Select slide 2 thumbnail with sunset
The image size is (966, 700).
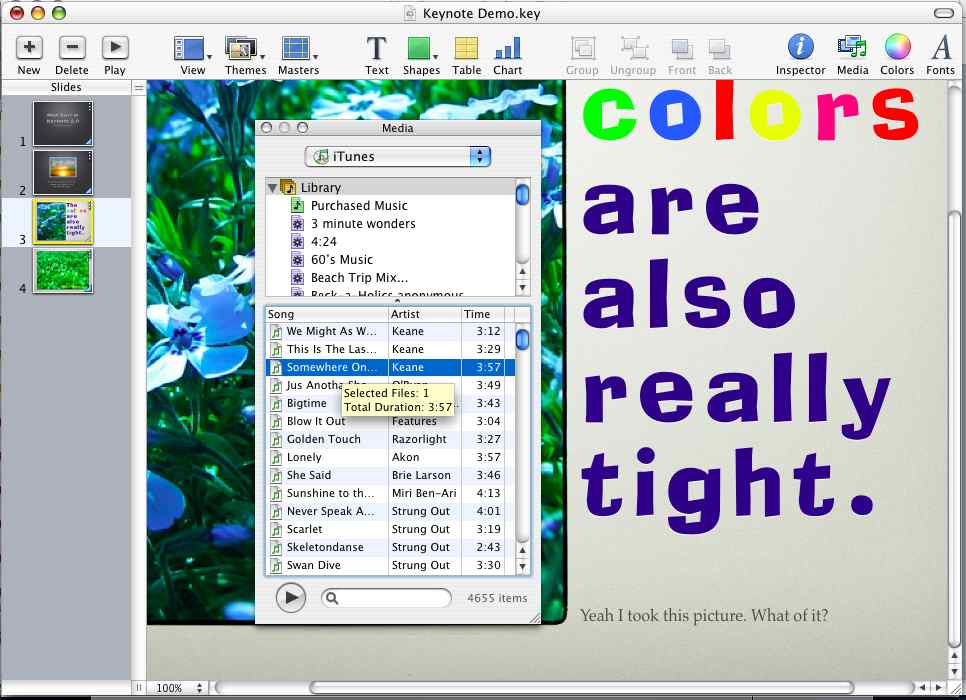62,173
